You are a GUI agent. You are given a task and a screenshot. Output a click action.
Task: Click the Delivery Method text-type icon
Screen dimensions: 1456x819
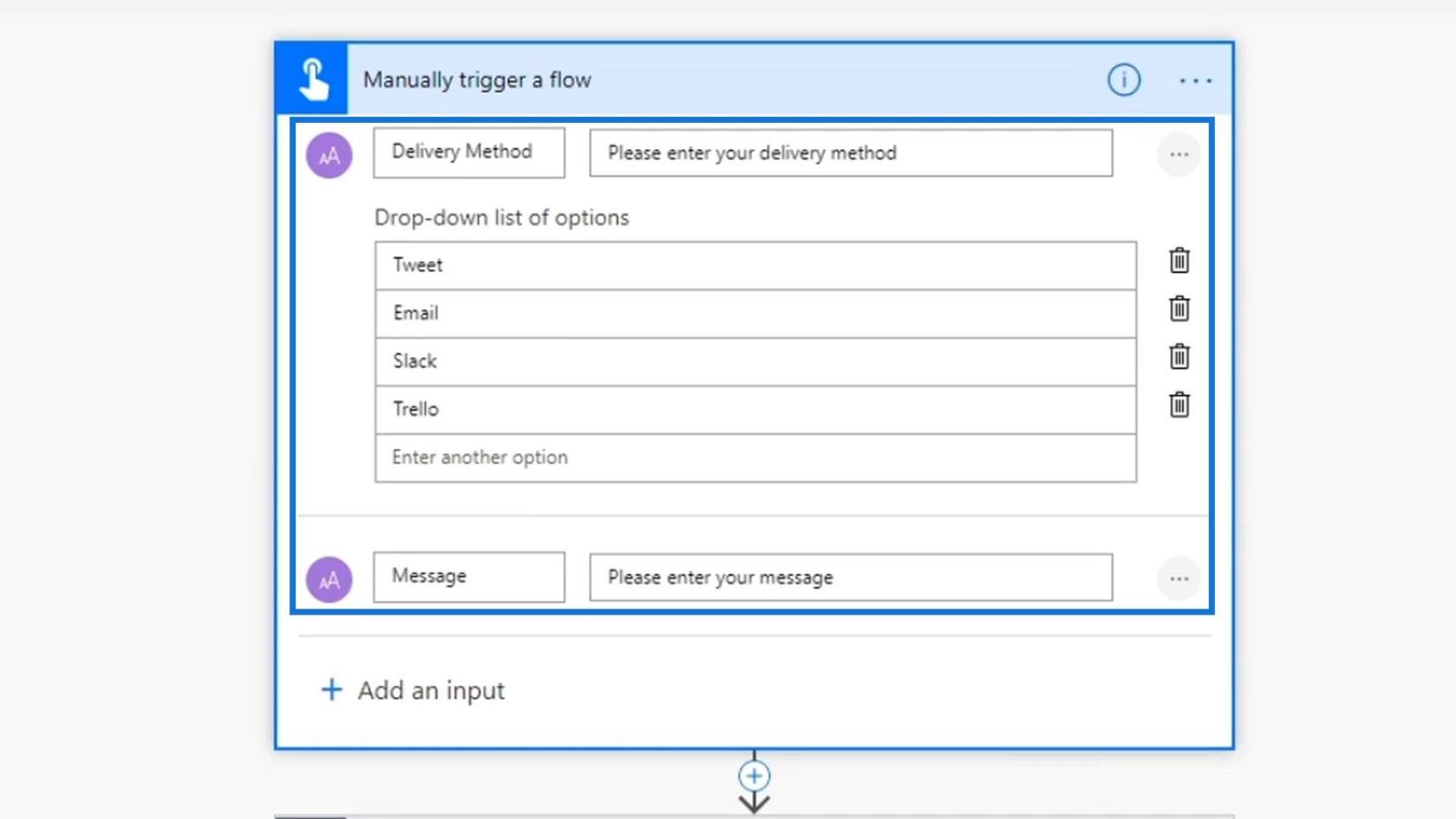pyautogui.click(x=329, y=155)
